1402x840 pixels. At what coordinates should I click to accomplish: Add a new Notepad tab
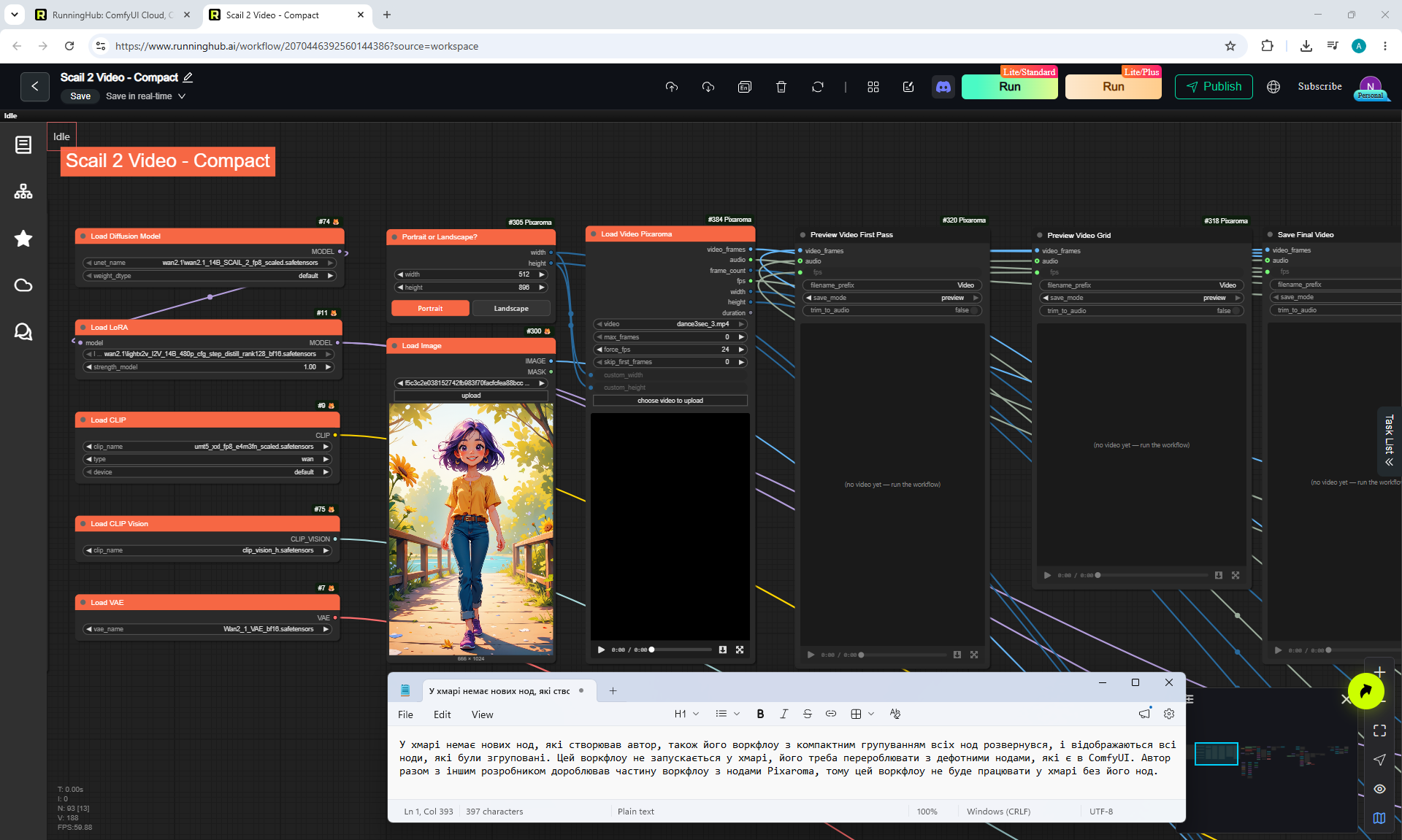point(613,690)
